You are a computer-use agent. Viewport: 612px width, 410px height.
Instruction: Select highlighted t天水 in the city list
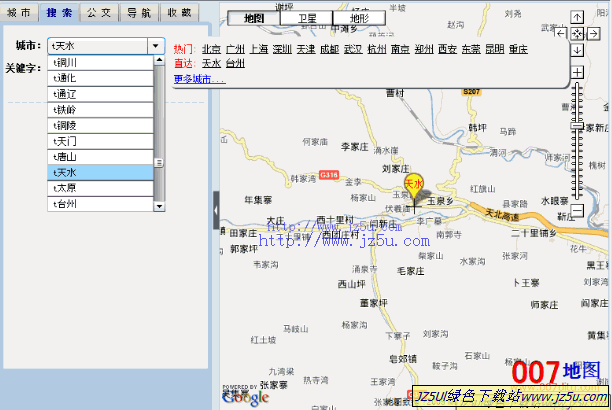(101, 172)
